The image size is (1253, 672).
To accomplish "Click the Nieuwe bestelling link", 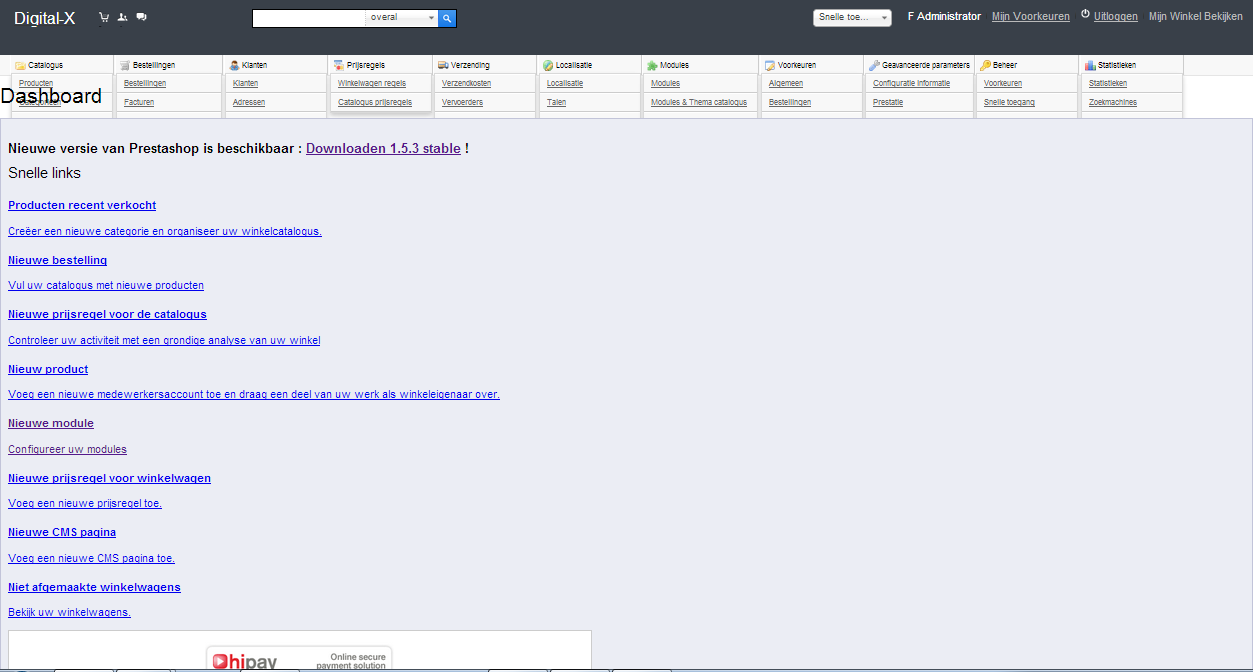I will [x=58, y=260].
